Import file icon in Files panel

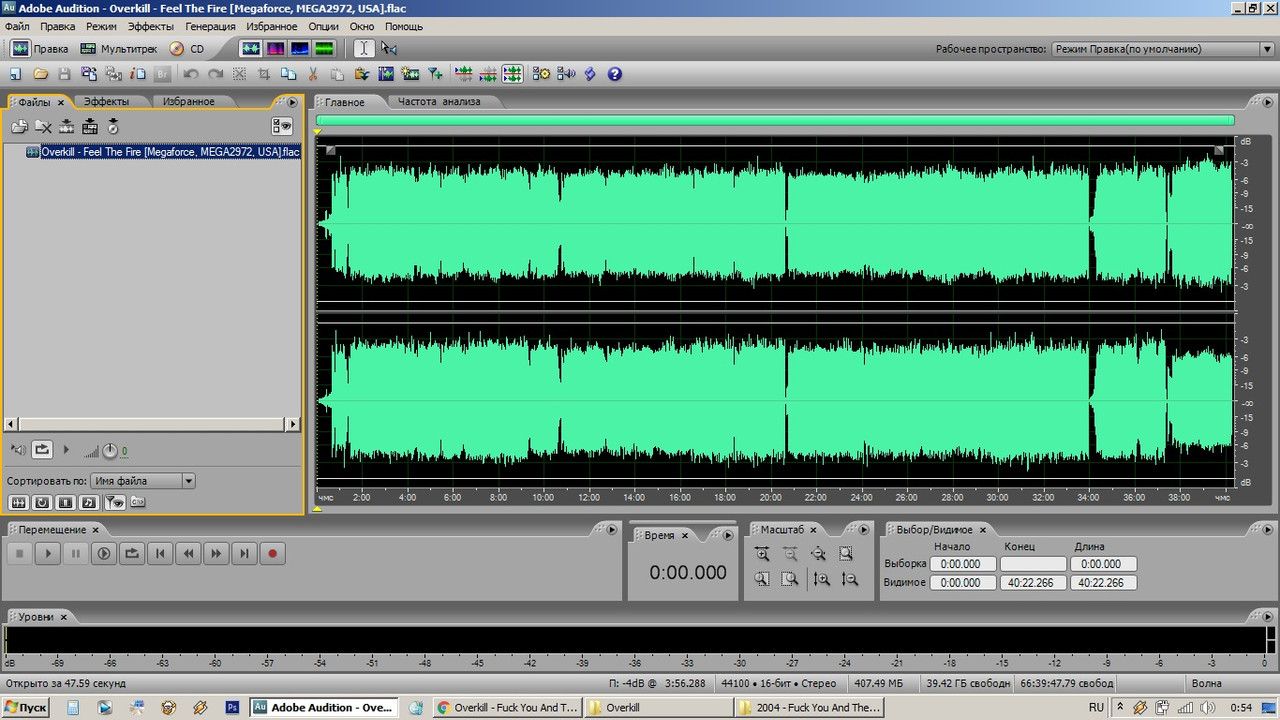[19, 126]
